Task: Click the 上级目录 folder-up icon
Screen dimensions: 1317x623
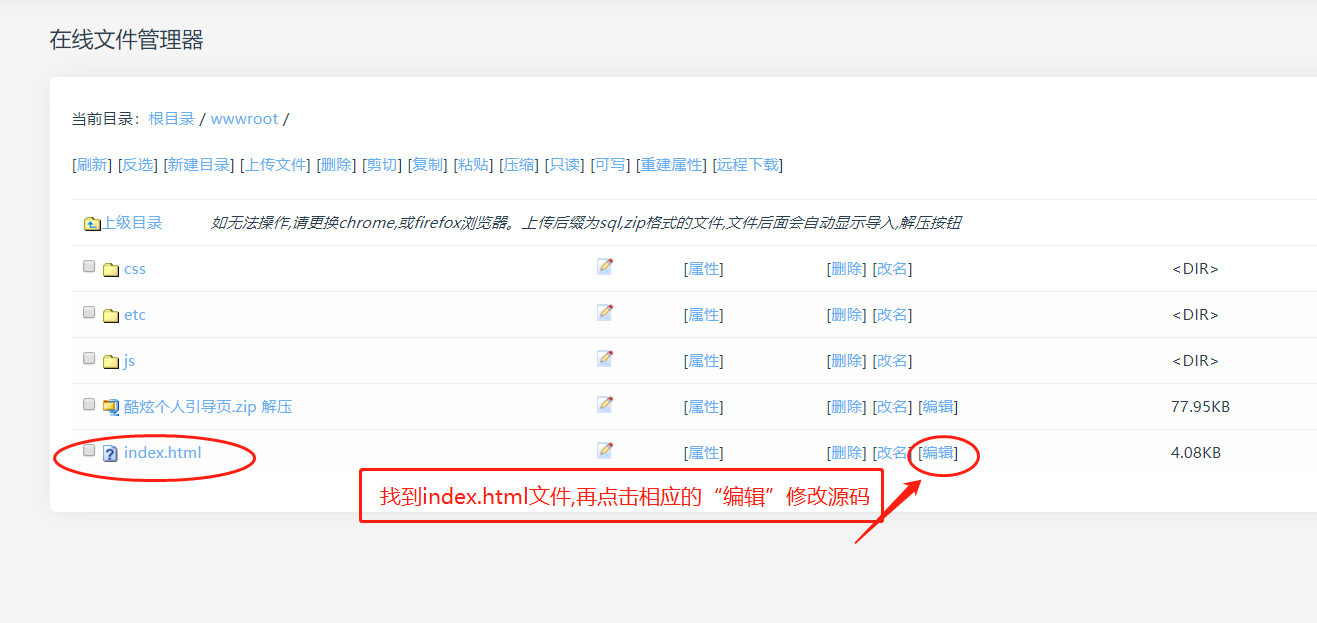Action: coord(90,222)
